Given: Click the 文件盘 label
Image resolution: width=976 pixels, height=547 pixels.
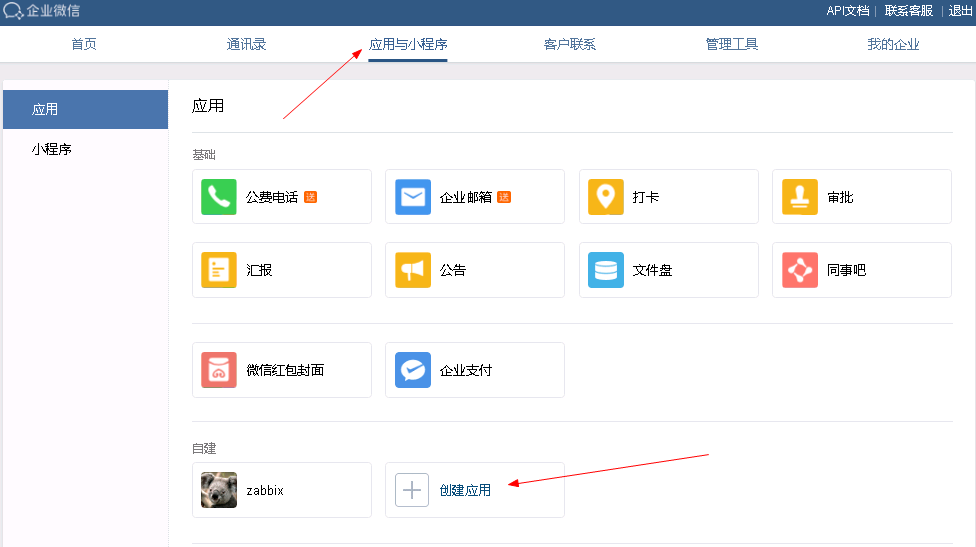Looking at the screenshot, I should click(652, 270).
